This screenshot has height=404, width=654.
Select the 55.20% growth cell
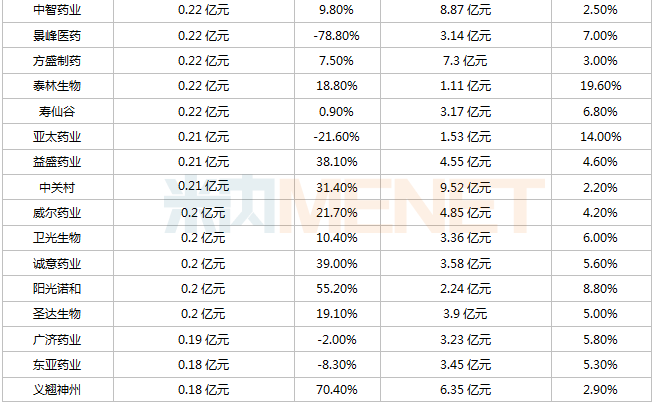pyautogui.click(x=337, y=289)
